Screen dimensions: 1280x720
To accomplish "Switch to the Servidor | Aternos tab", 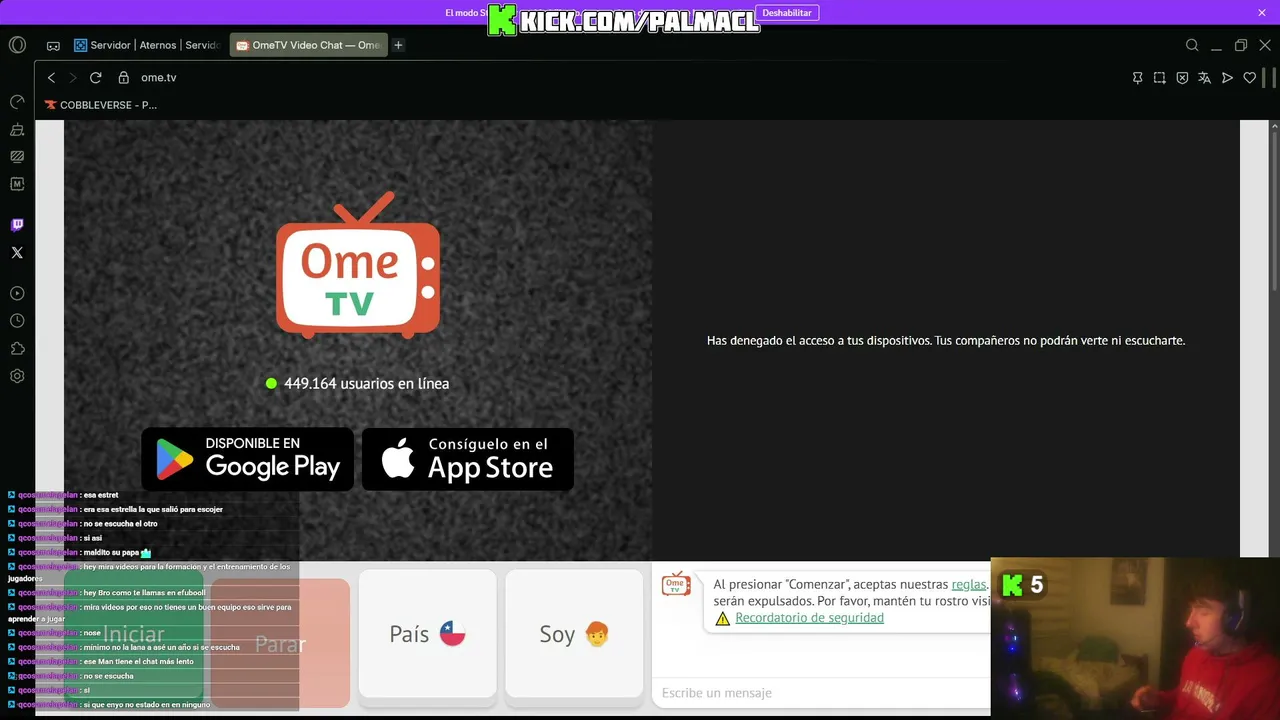I will (x=147, y=45).
